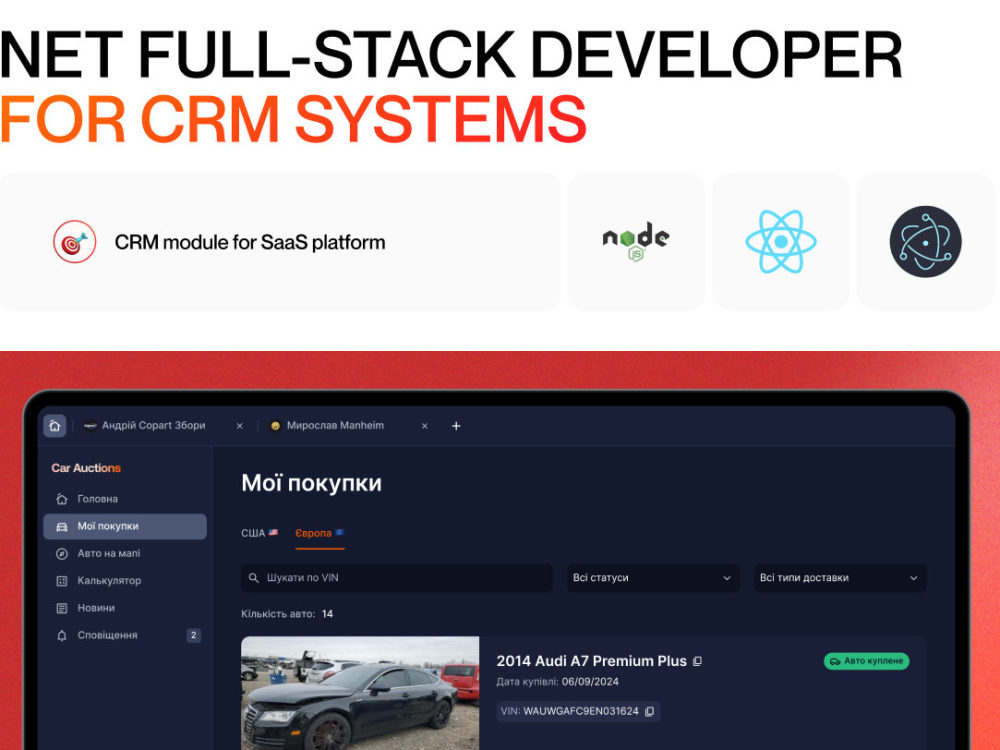Click the compass icon next to Авто на мапі
1000x750 pixels.
tap(62, 554)
